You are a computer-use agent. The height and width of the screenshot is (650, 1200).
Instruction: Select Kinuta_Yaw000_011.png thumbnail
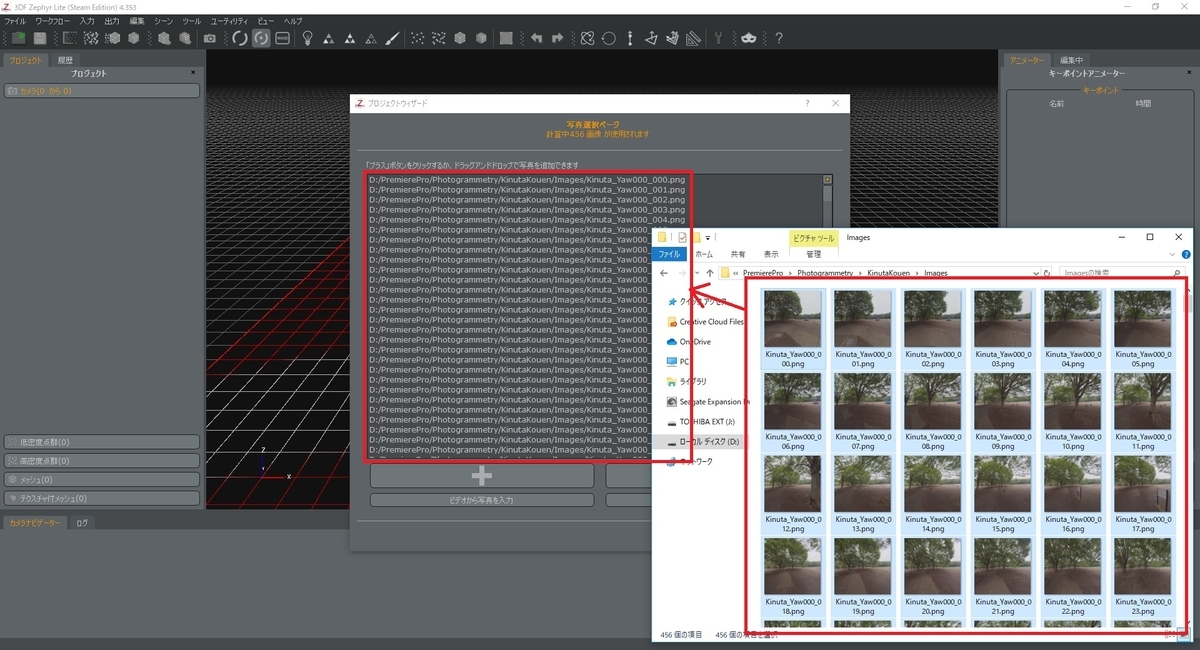click(x=1143, y=413)
